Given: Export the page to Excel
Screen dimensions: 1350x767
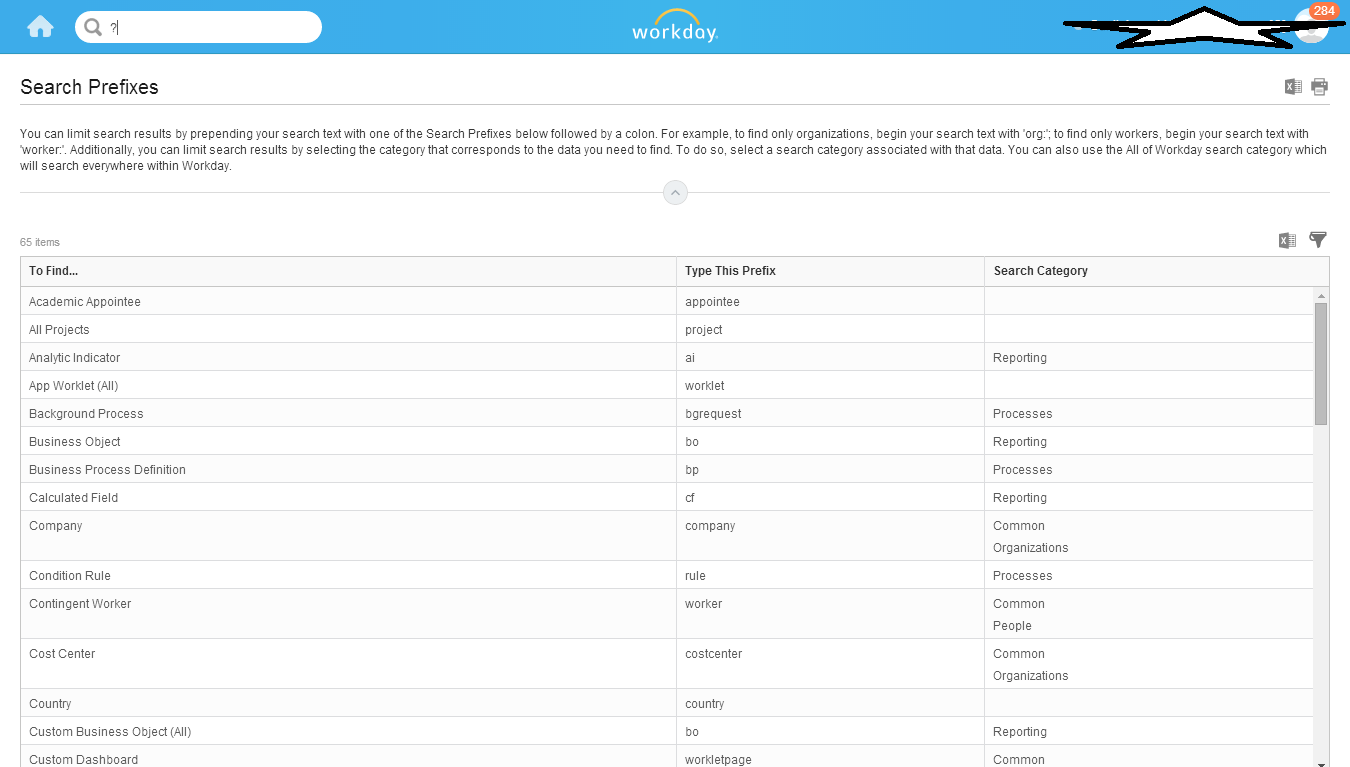Looking at the screenshot, I should coord(1293,86).
